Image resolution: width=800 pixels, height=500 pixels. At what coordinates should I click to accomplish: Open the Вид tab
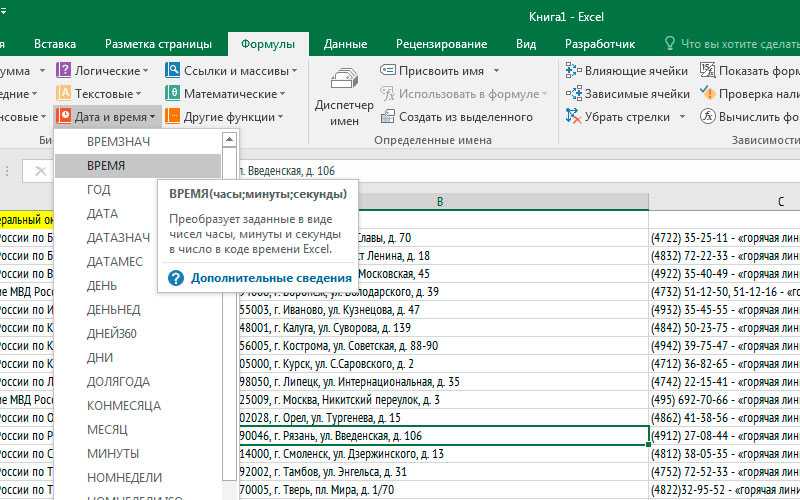pyautogui.click(x=526, y=44)
